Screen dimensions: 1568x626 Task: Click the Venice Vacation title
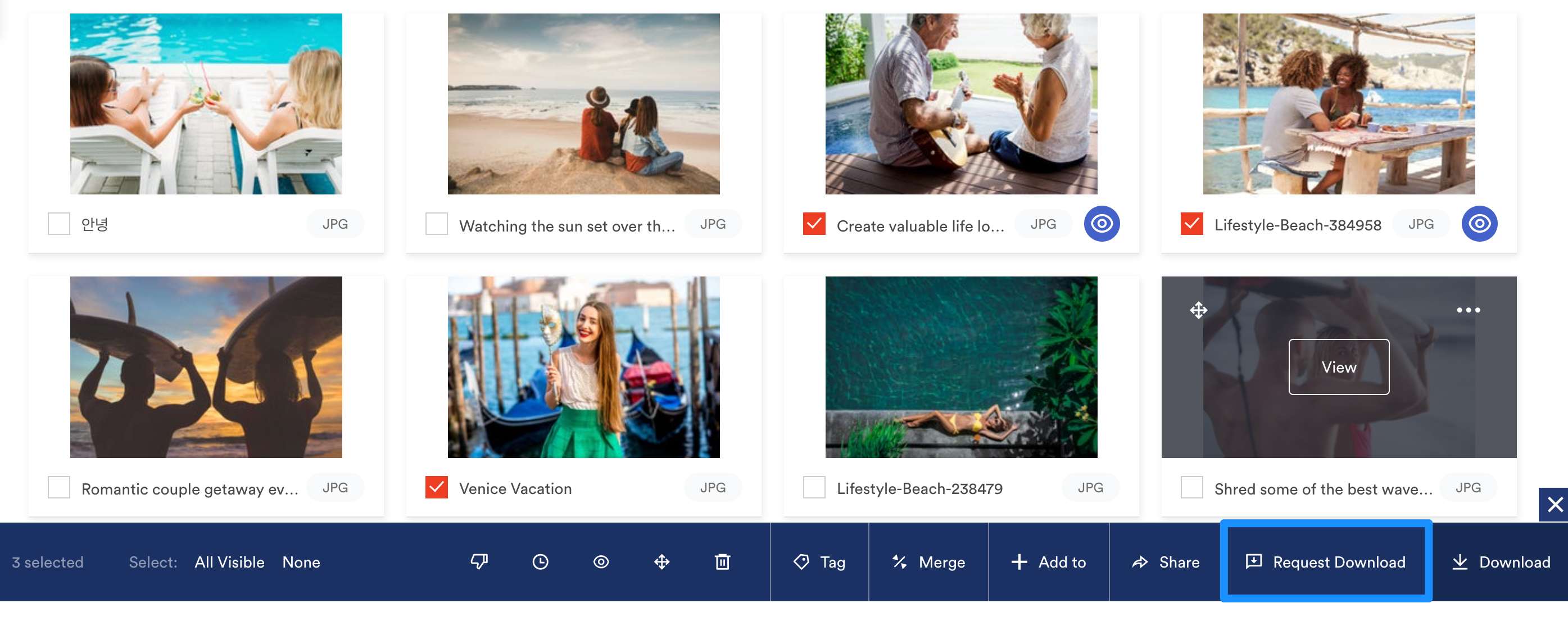point(515,488)
